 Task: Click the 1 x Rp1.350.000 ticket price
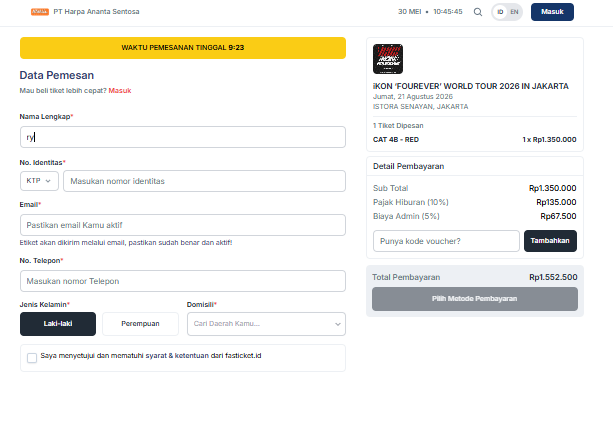point(549,140)
